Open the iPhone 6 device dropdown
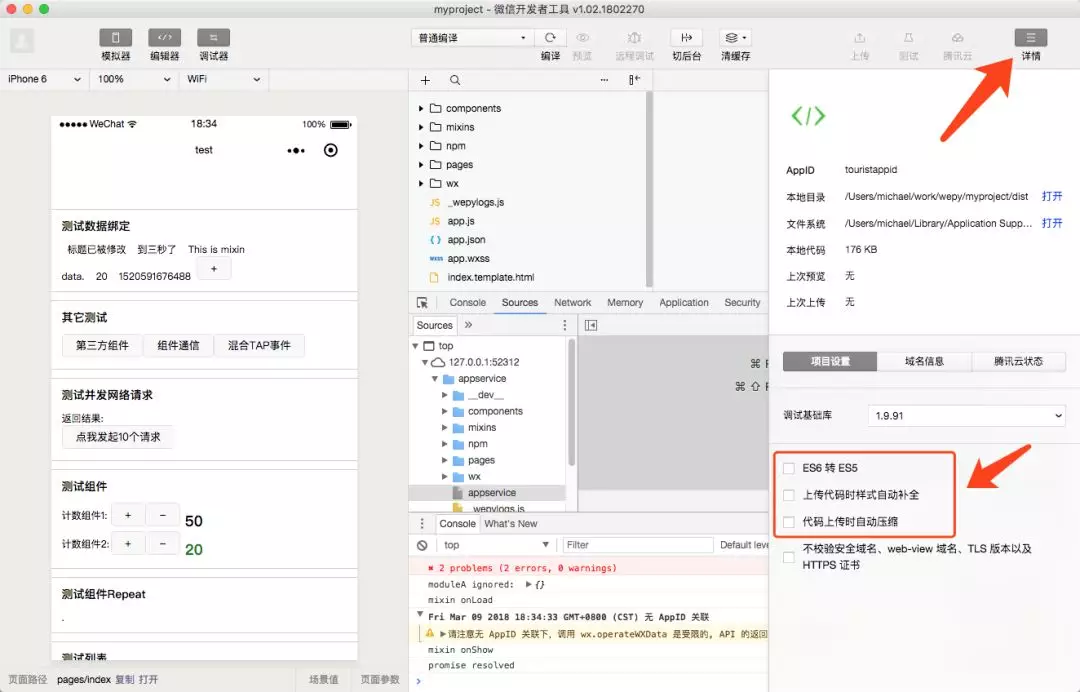The width and height of the screenshot is (1080, 692). point(44,79)
